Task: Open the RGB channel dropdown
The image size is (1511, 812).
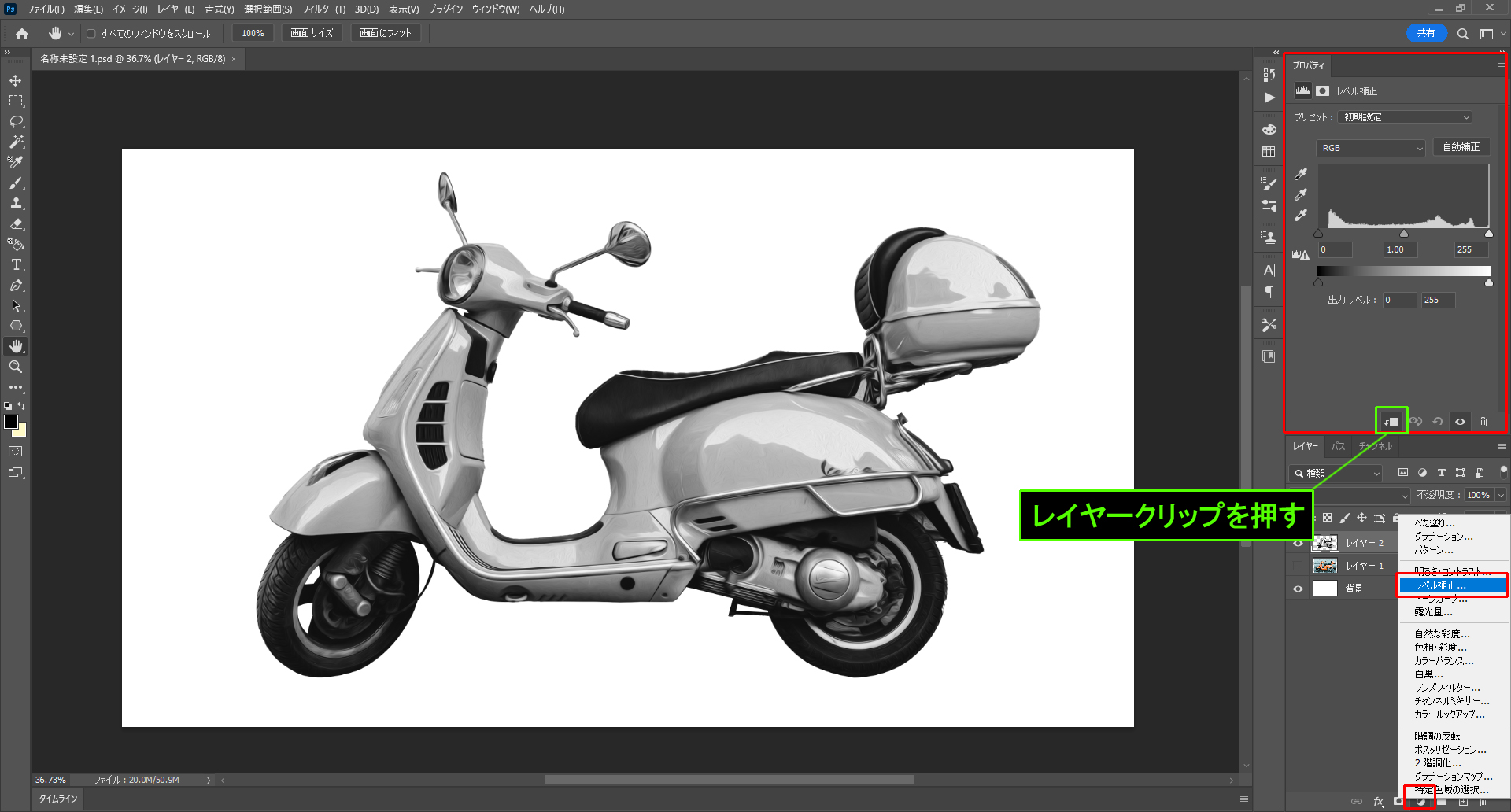Action: click(x=1371, y=148)
